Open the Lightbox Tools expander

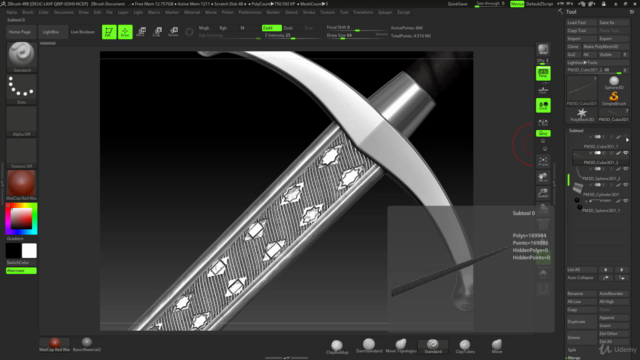[582, 62]
